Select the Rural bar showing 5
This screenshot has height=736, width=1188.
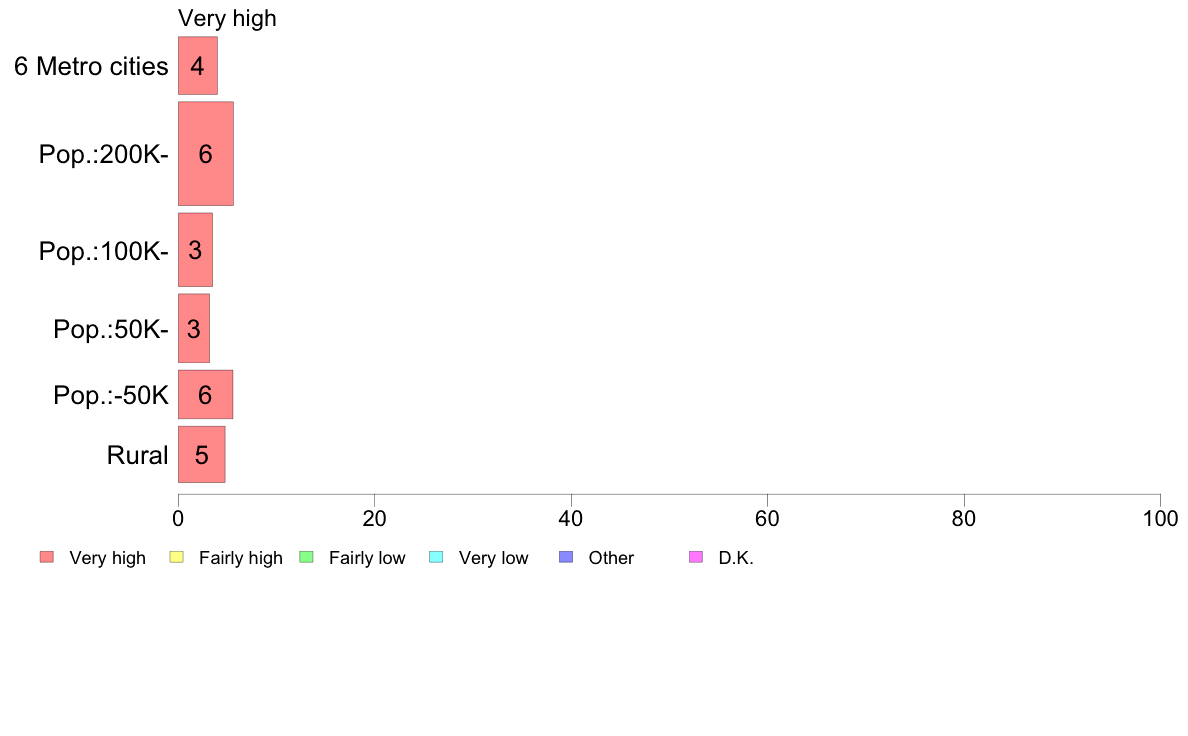click(x=202, y=455)
